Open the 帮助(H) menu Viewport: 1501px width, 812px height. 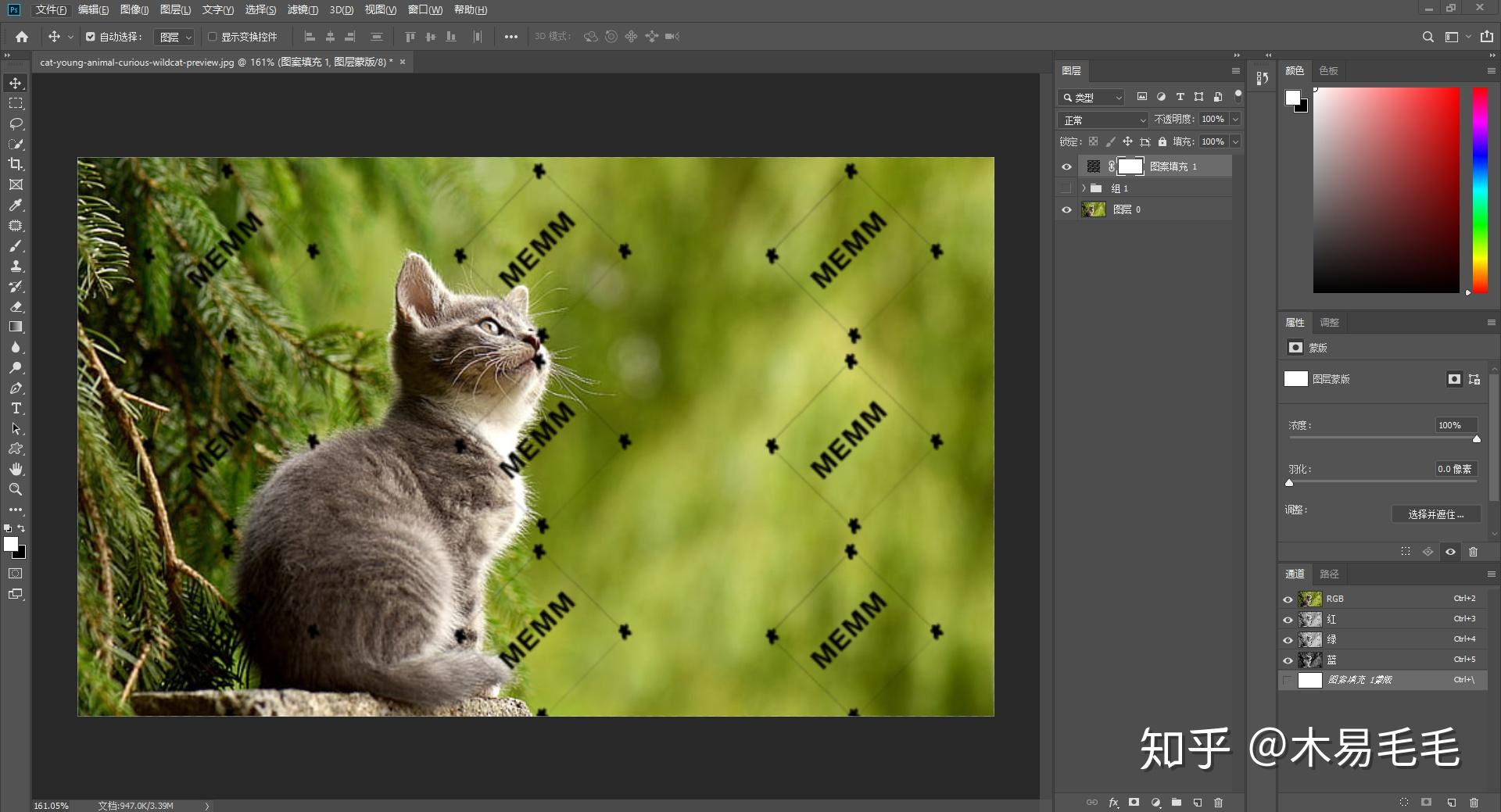coord(471,10)
